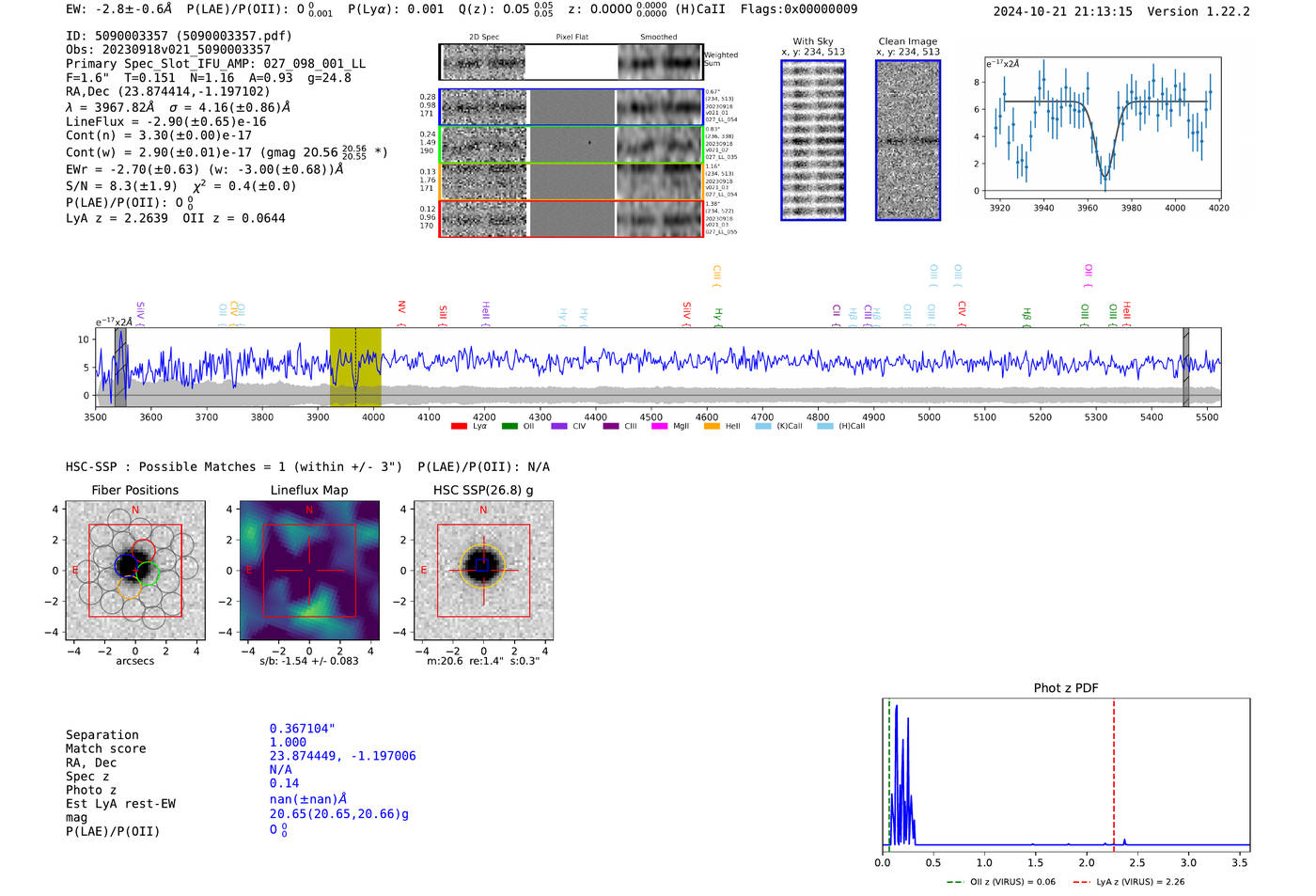
Task: Open the With Sky image thumbnail
Action: tap(813, 140)
